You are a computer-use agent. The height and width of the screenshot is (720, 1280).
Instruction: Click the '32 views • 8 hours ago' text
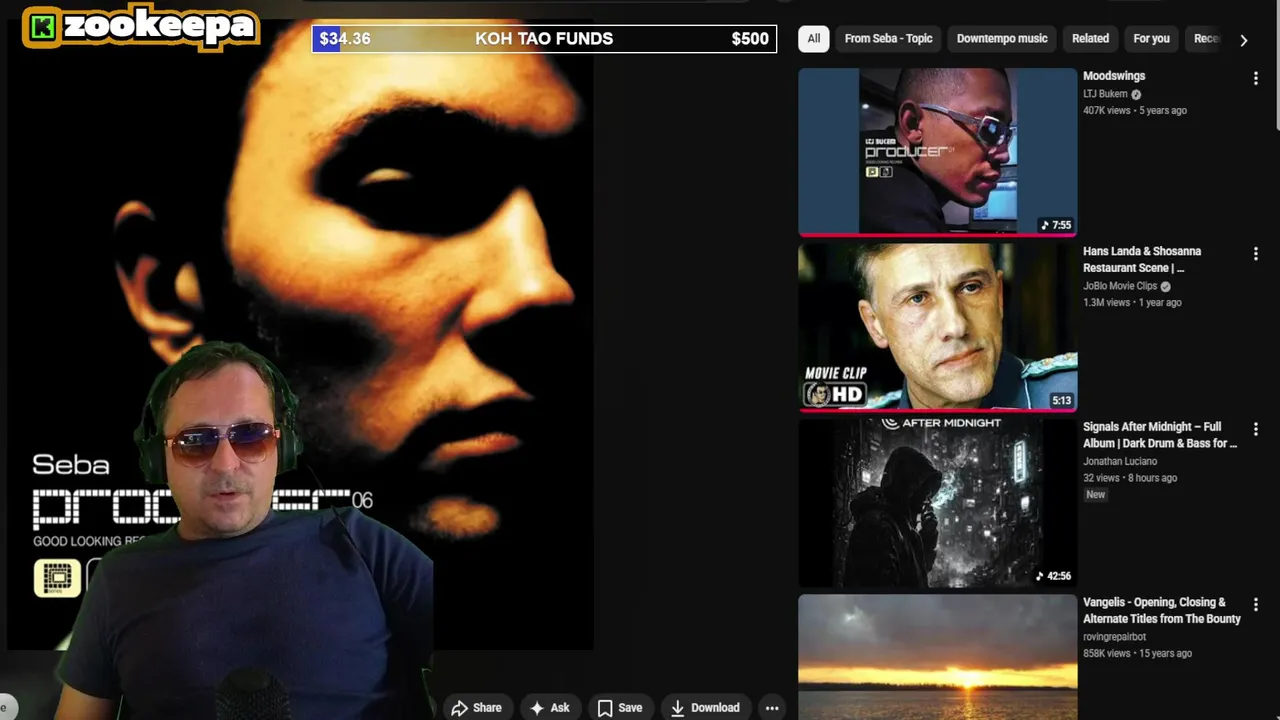click(1130, 478)
